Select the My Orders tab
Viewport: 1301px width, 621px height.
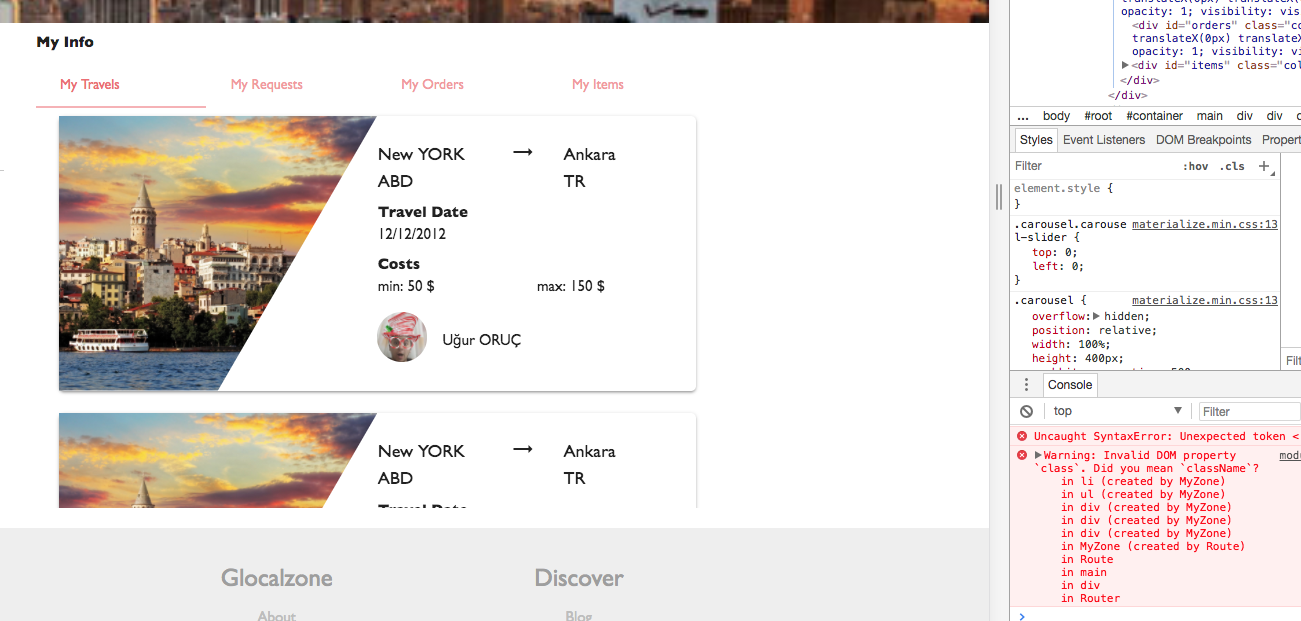432,84
